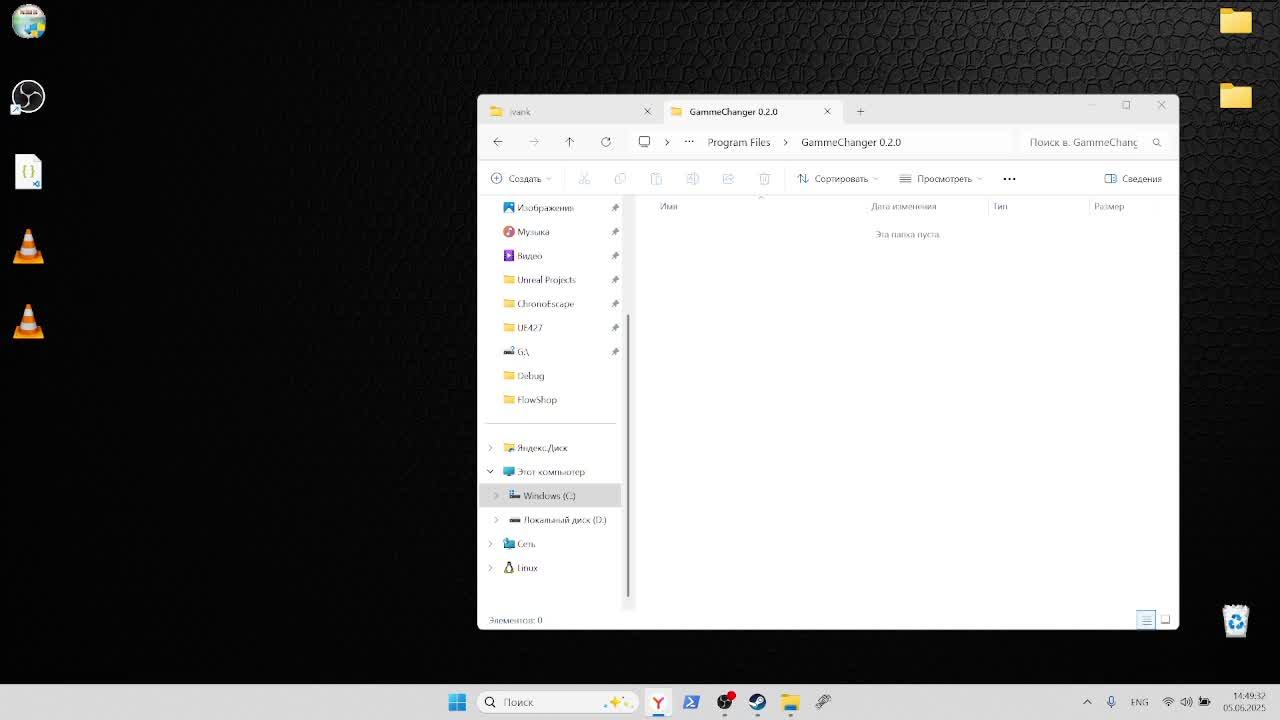Screen dimensions: 1280x720
Task: Open File Explorer from taskbar
Action: pos(790,702)
